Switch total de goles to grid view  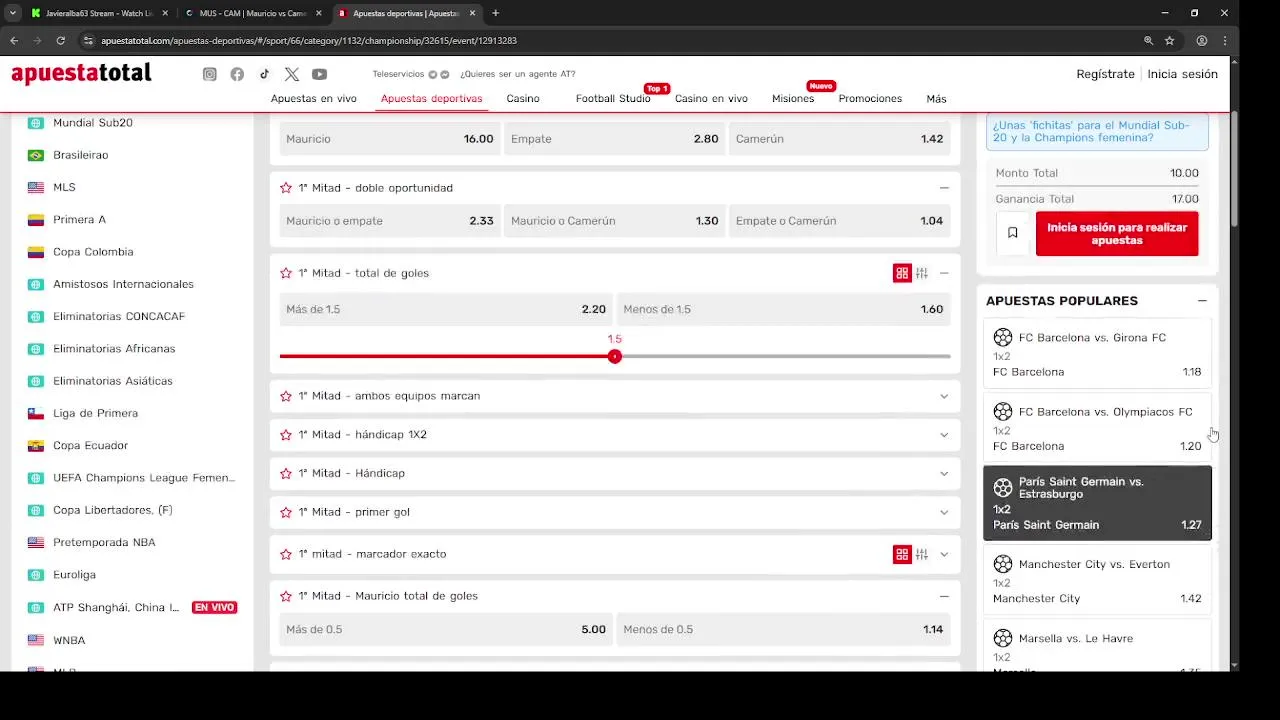pyautogui.click(x=902, y=273)
